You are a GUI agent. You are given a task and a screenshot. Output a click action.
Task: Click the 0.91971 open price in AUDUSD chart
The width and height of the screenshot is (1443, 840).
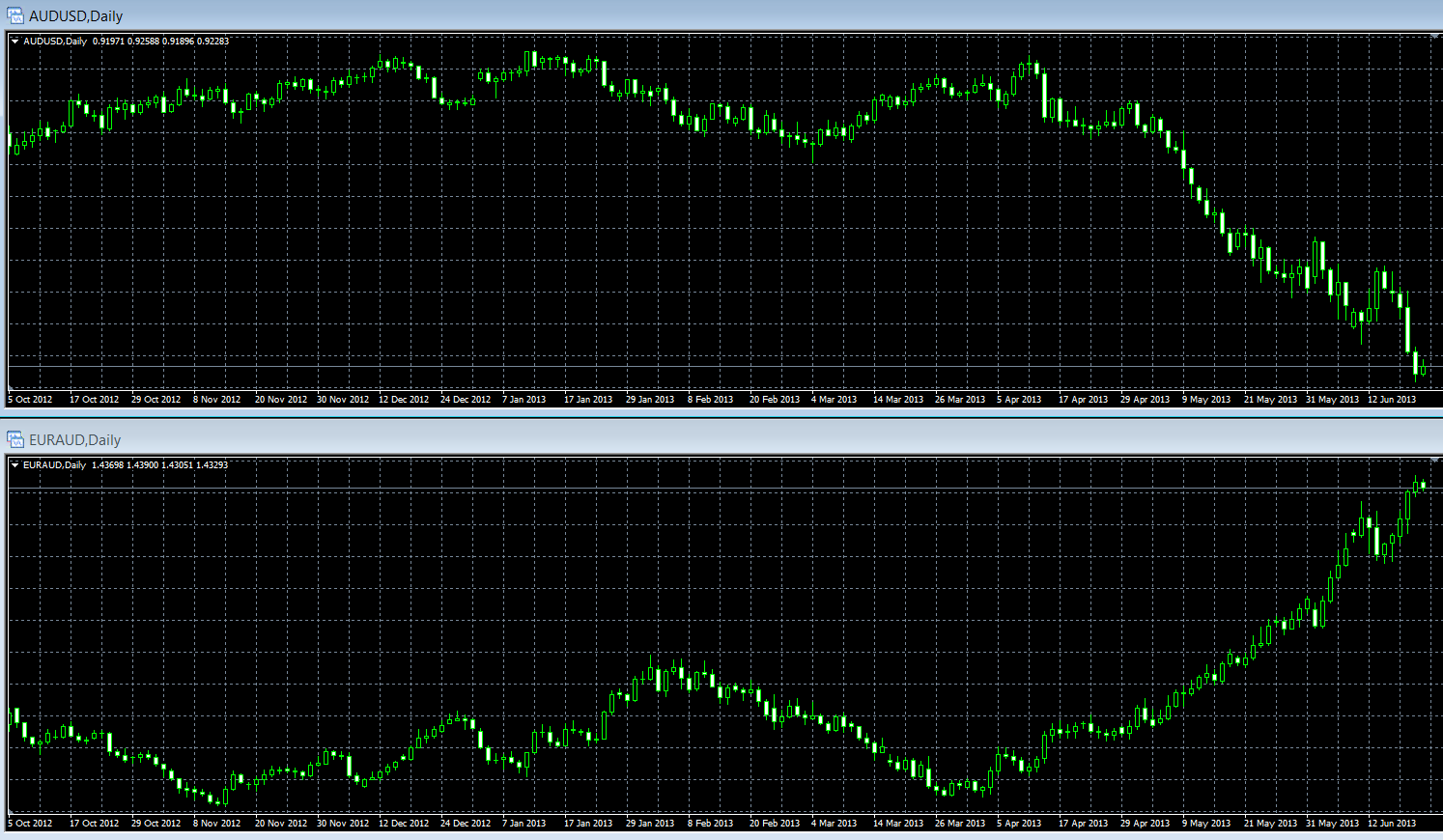click(108, 42)
